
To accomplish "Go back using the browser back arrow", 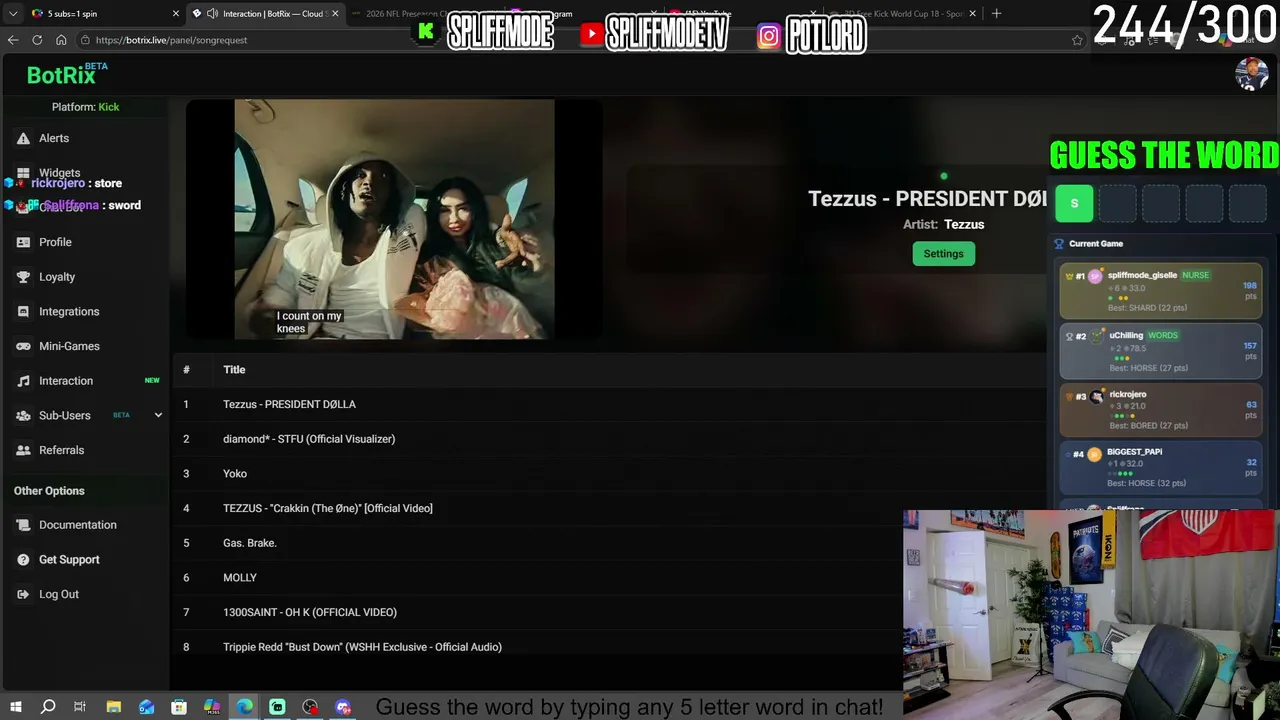I will pos(13,40).
